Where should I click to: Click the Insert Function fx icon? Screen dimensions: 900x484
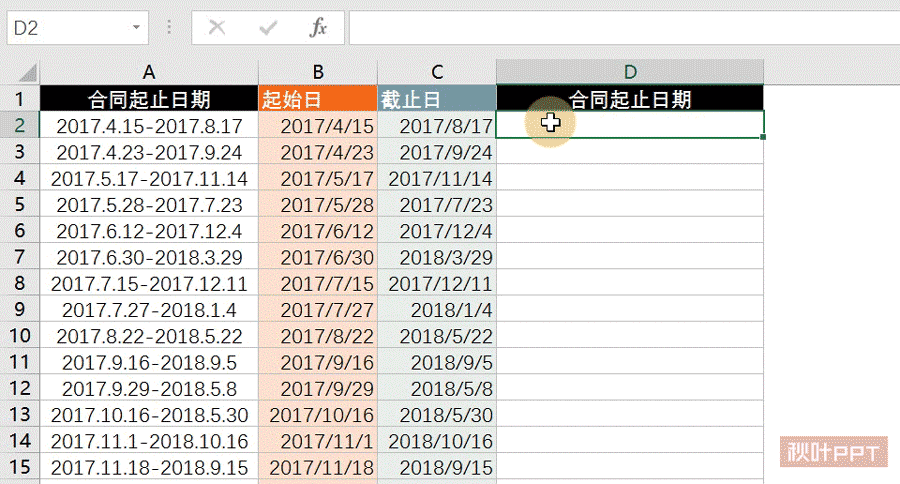point(318,27)
